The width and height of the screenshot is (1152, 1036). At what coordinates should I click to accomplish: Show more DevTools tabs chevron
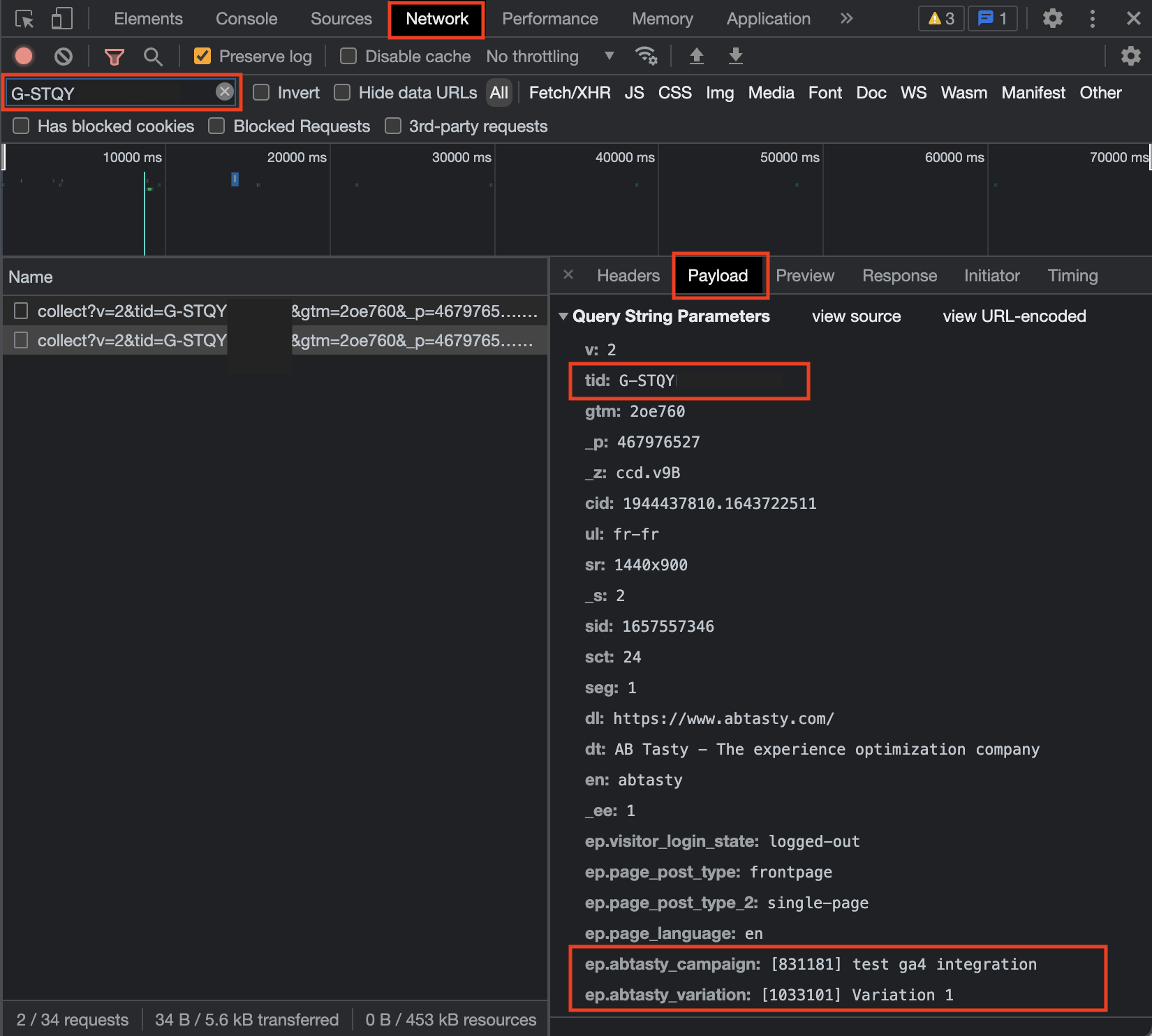[x=846, y=19]
